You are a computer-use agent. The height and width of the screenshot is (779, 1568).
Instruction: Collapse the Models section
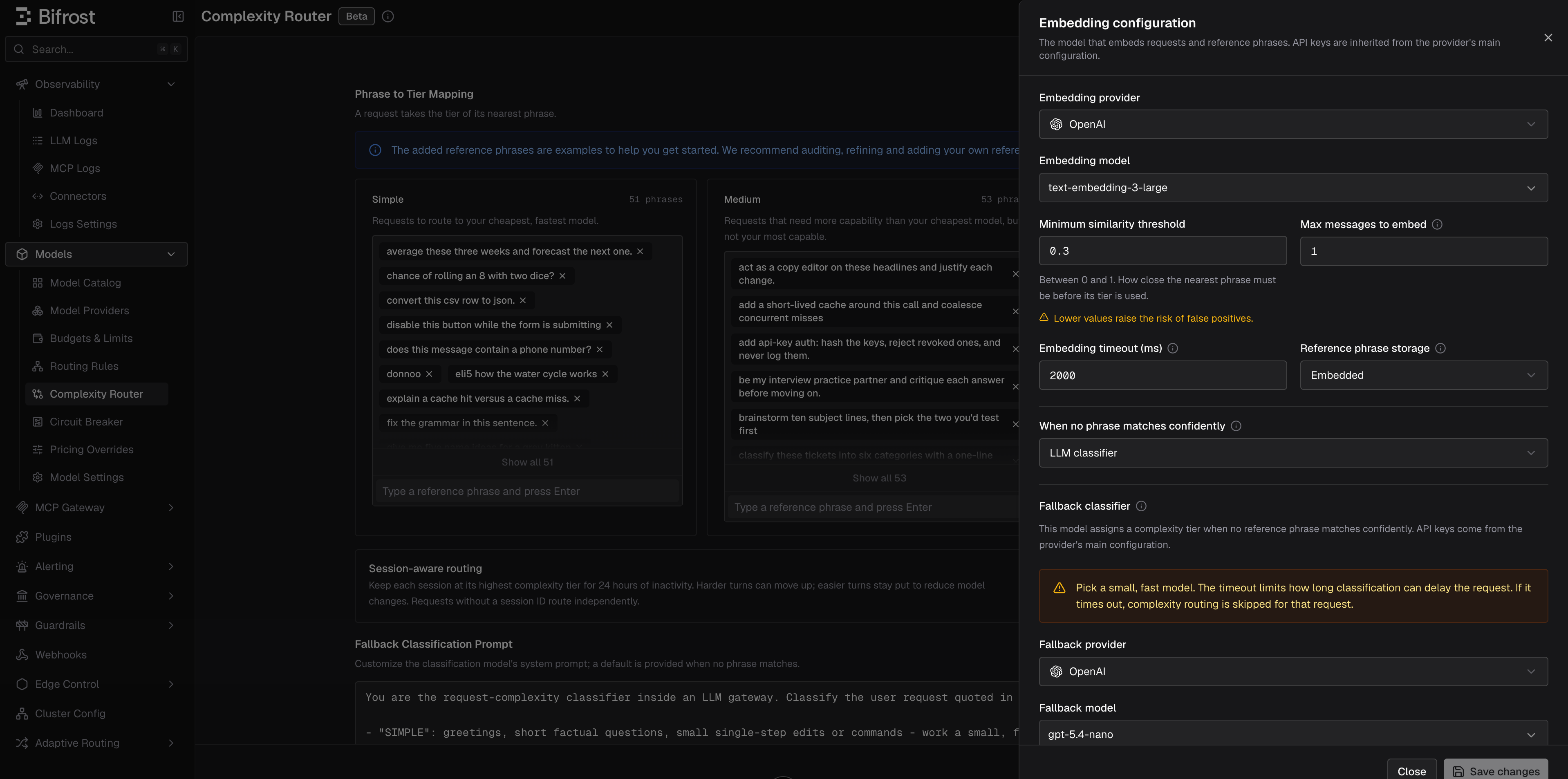[96, 254]
